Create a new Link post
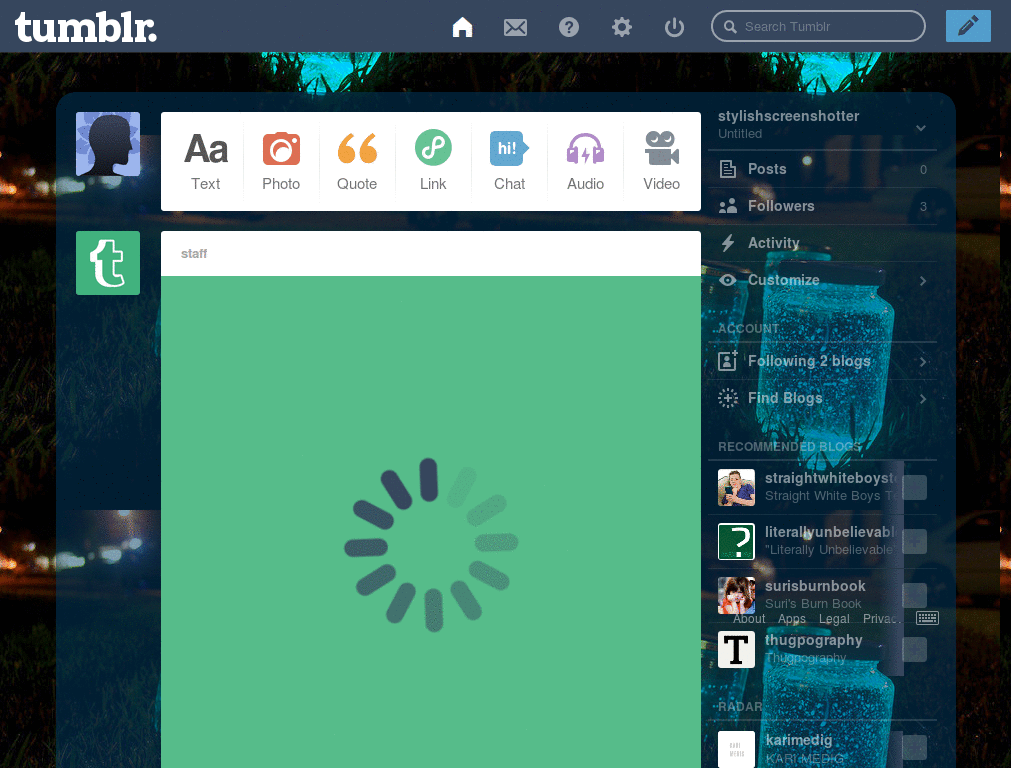The image size is (1024, 768). pos(433,161)
